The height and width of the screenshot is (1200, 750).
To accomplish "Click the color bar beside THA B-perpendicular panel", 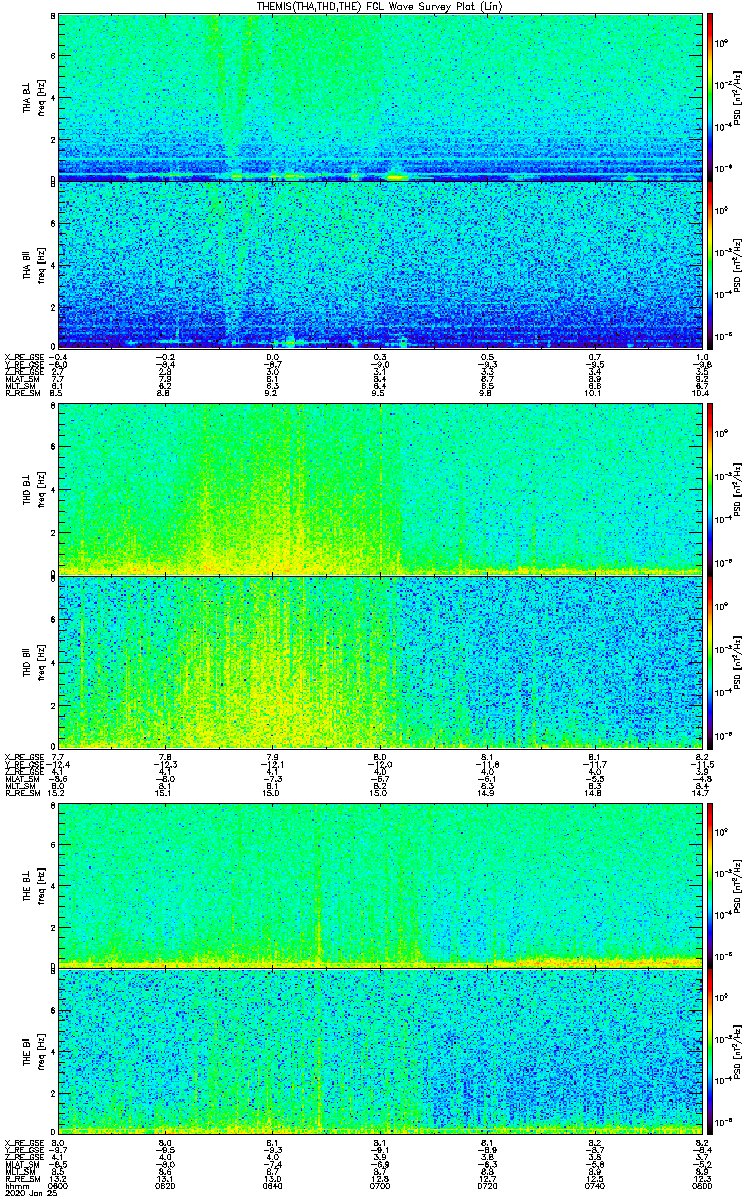I will coord(710,96).
